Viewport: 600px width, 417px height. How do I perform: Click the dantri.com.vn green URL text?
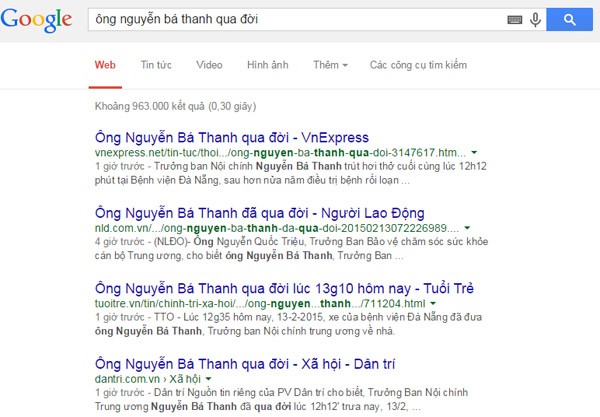click(127, 379)
